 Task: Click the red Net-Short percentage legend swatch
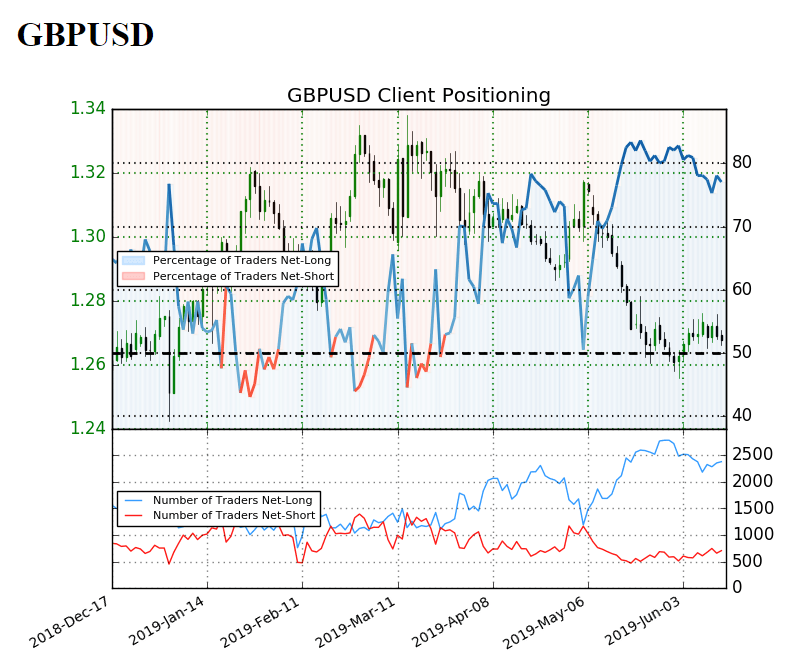tap(134, 275)
